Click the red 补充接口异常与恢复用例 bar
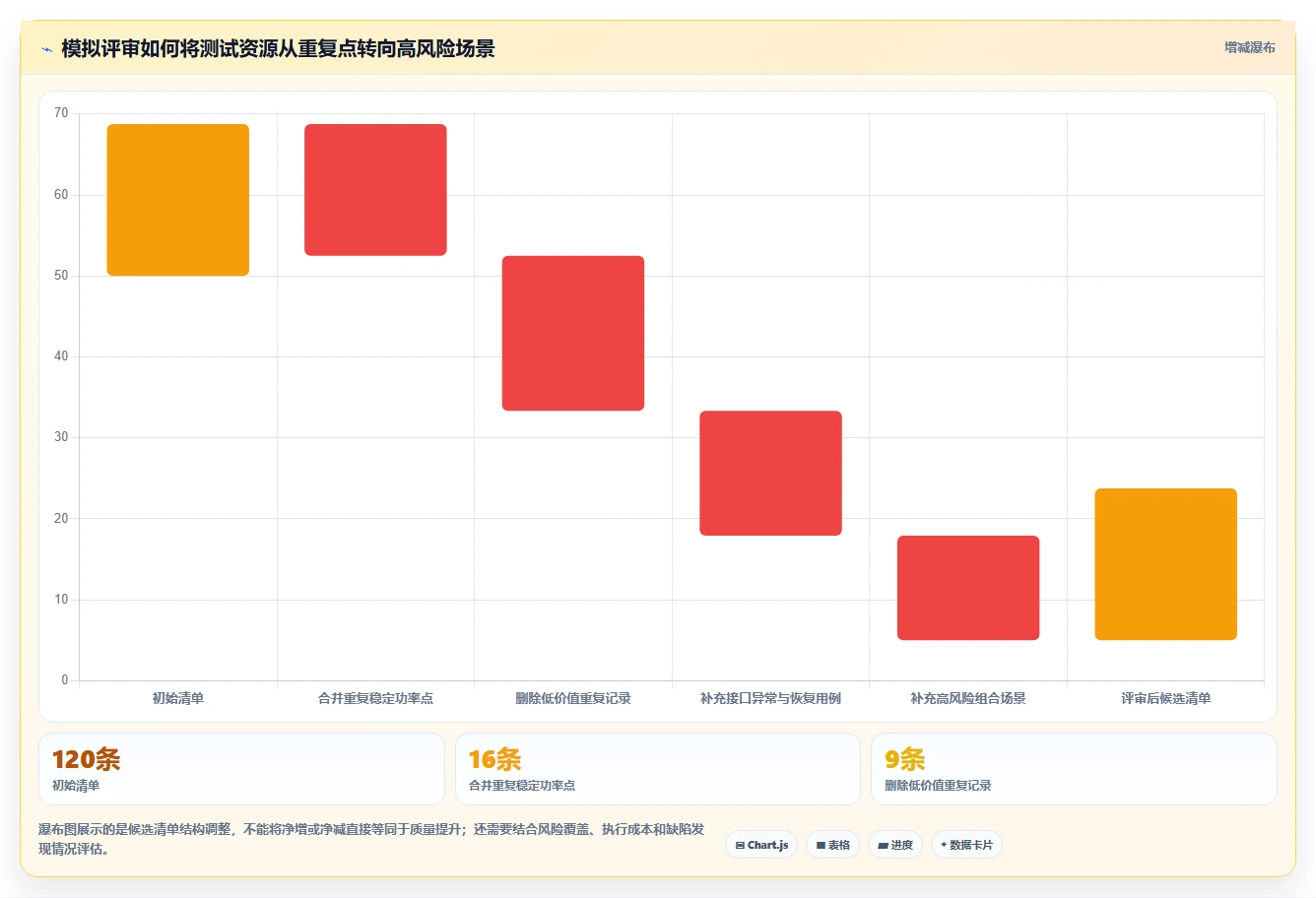1316x898 pixels. tap(770, 473)
